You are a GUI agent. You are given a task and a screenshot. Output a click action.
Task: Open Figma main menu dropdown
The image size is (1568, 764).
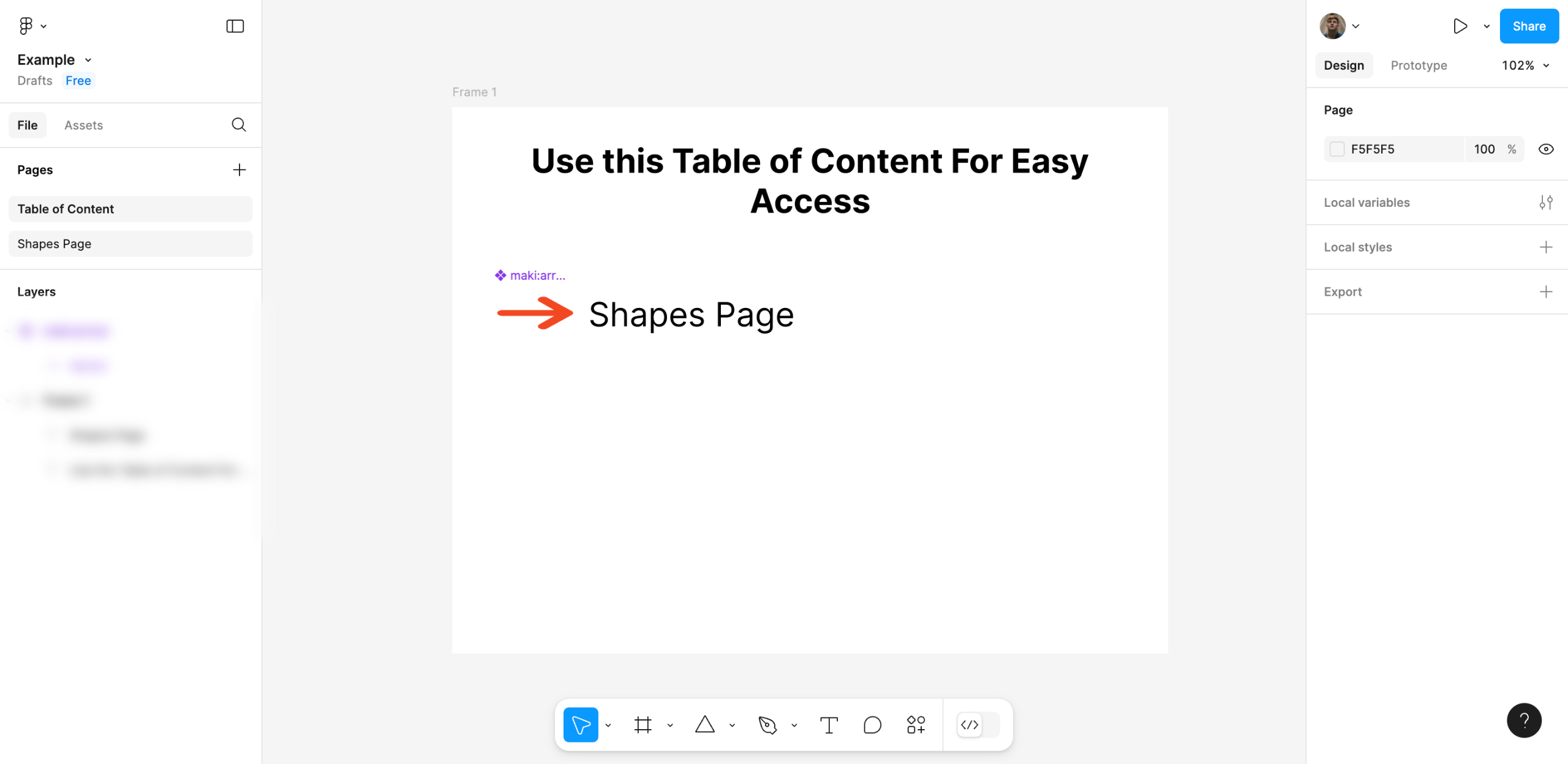[x=32, y=26]
